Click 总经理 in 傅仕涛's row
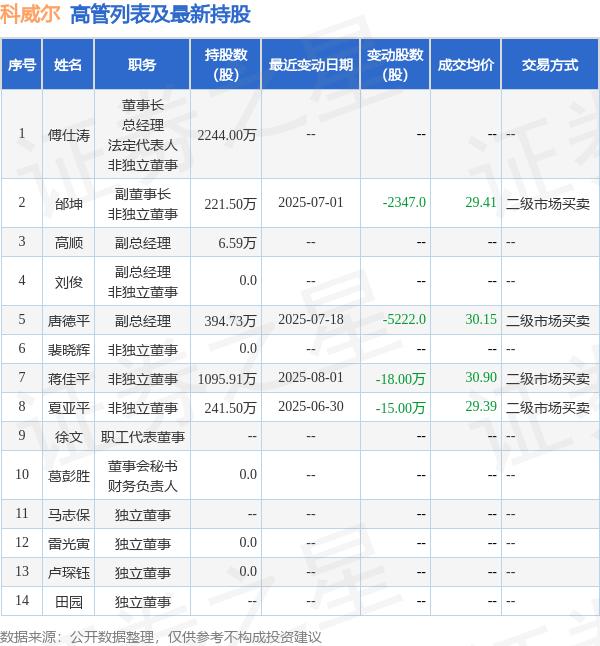The height and width of the screenshot is (646, 600). click(x=143, y=125)
